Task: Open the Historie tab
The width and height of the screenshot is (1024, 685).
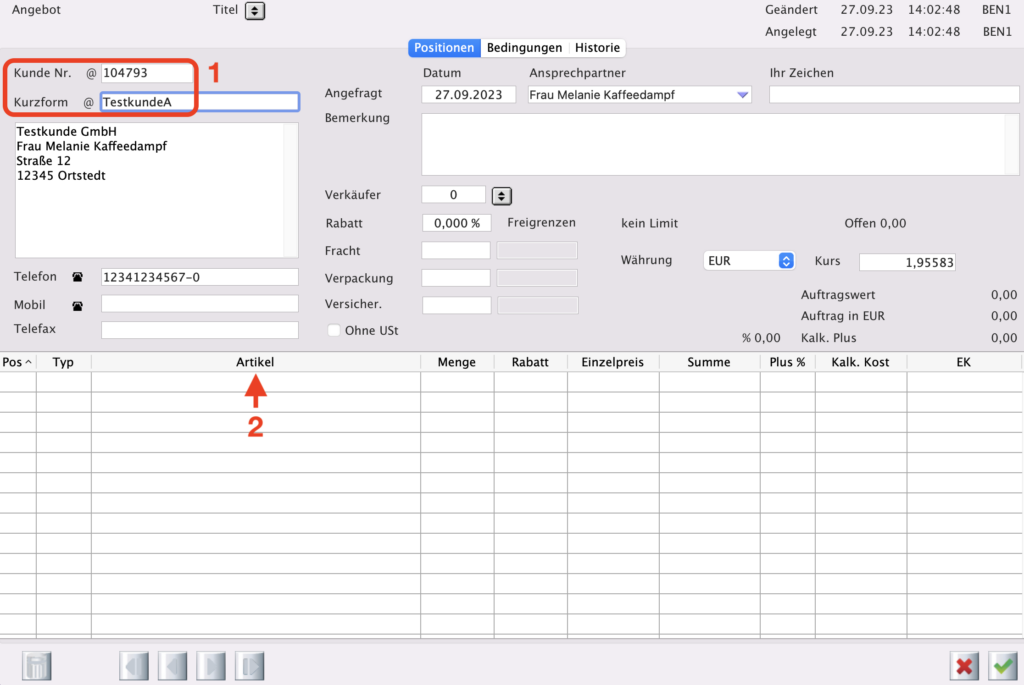Action: click(x=597, y=48)
